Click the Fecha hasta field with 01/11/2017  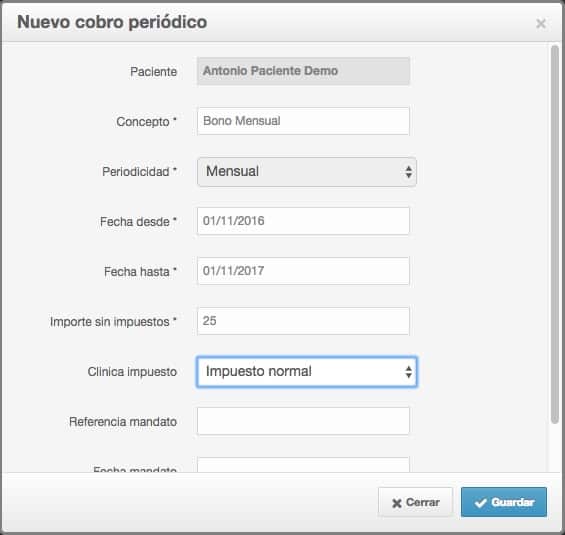tap(303, 271)
